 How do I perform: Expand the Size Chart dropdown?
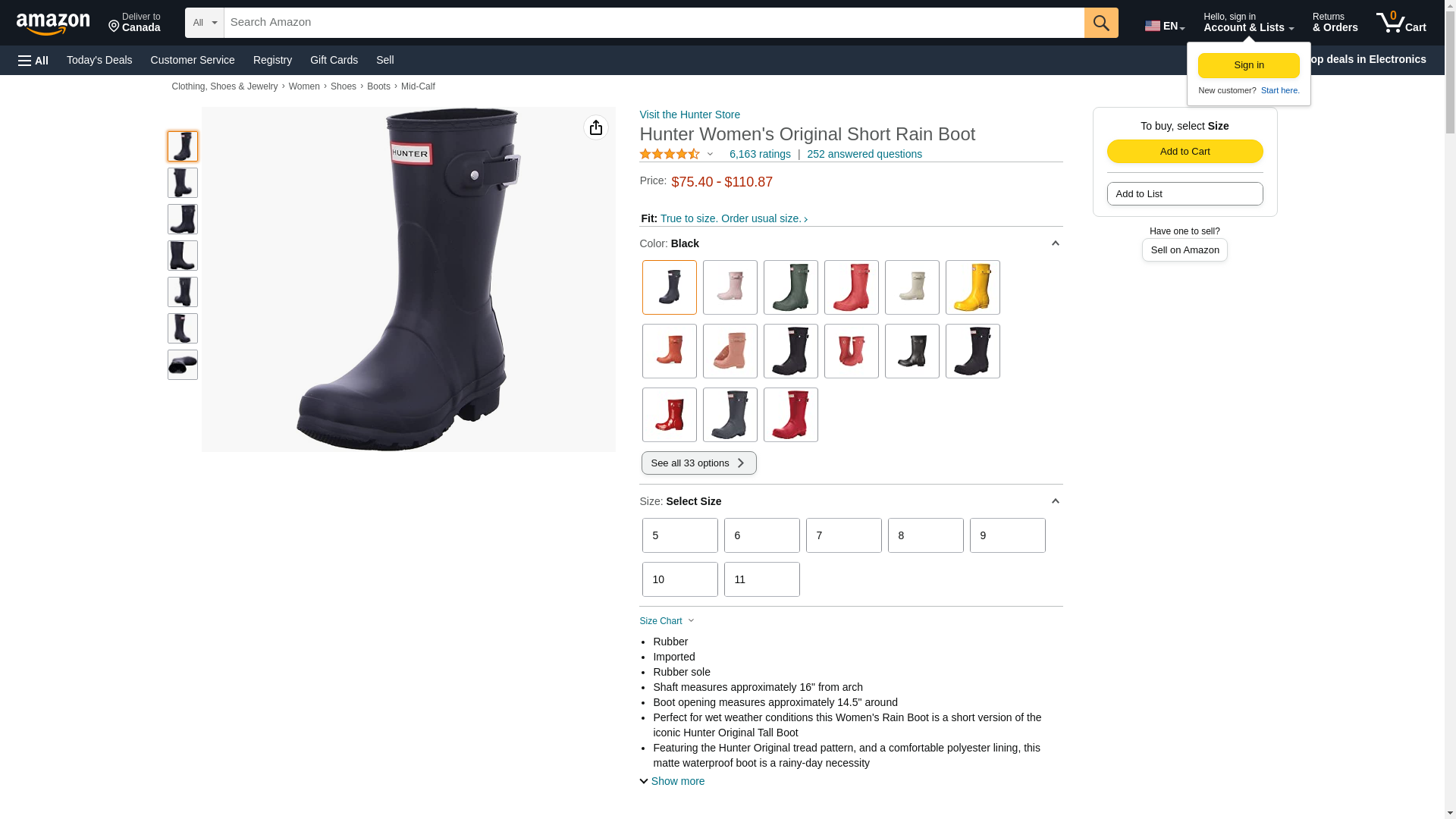(667, 621)
